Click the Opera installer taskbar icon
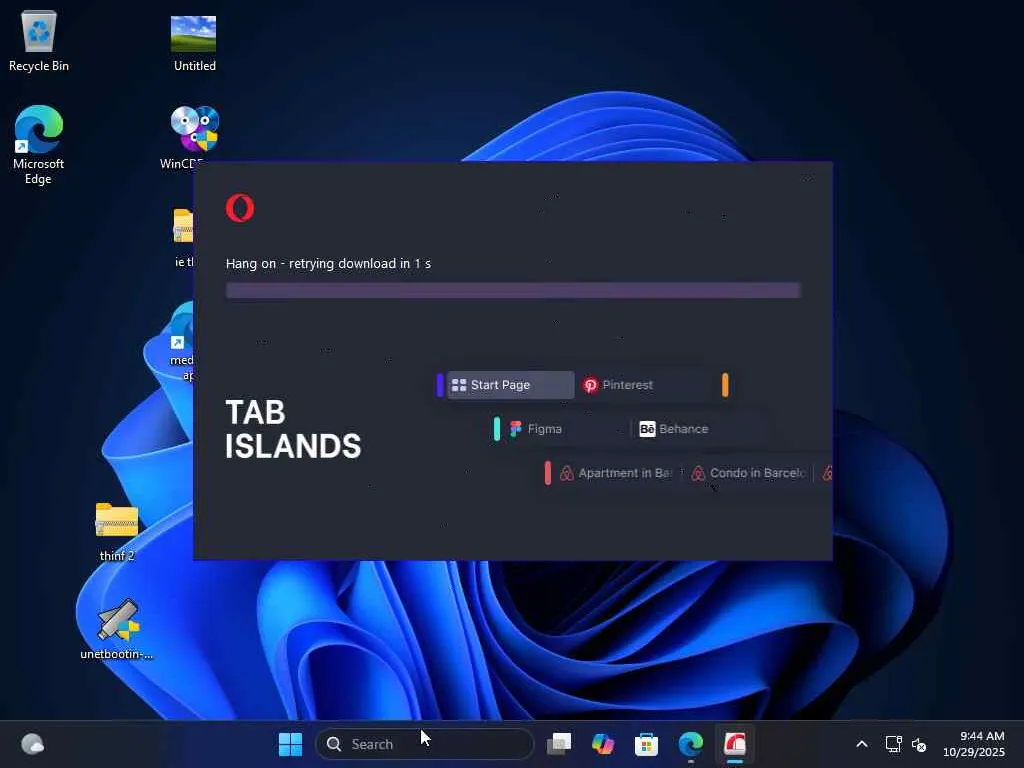This screenshot has width=1024, height=768. pos(735,744)
